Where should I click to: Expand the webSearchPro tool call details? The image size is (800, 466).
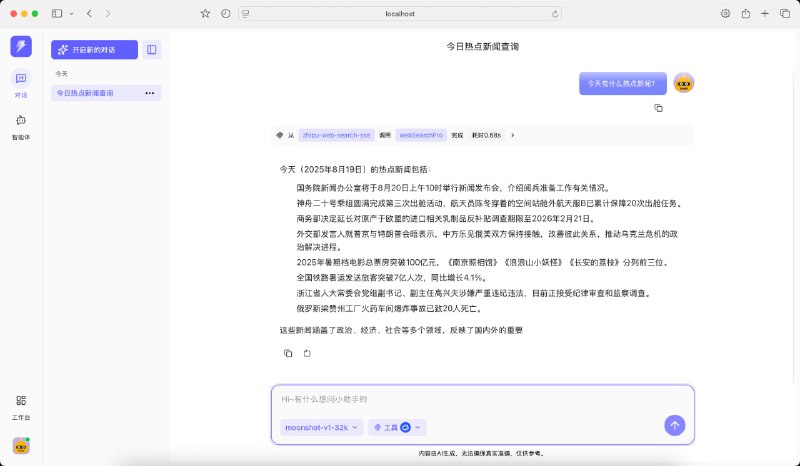pos(513,134)
